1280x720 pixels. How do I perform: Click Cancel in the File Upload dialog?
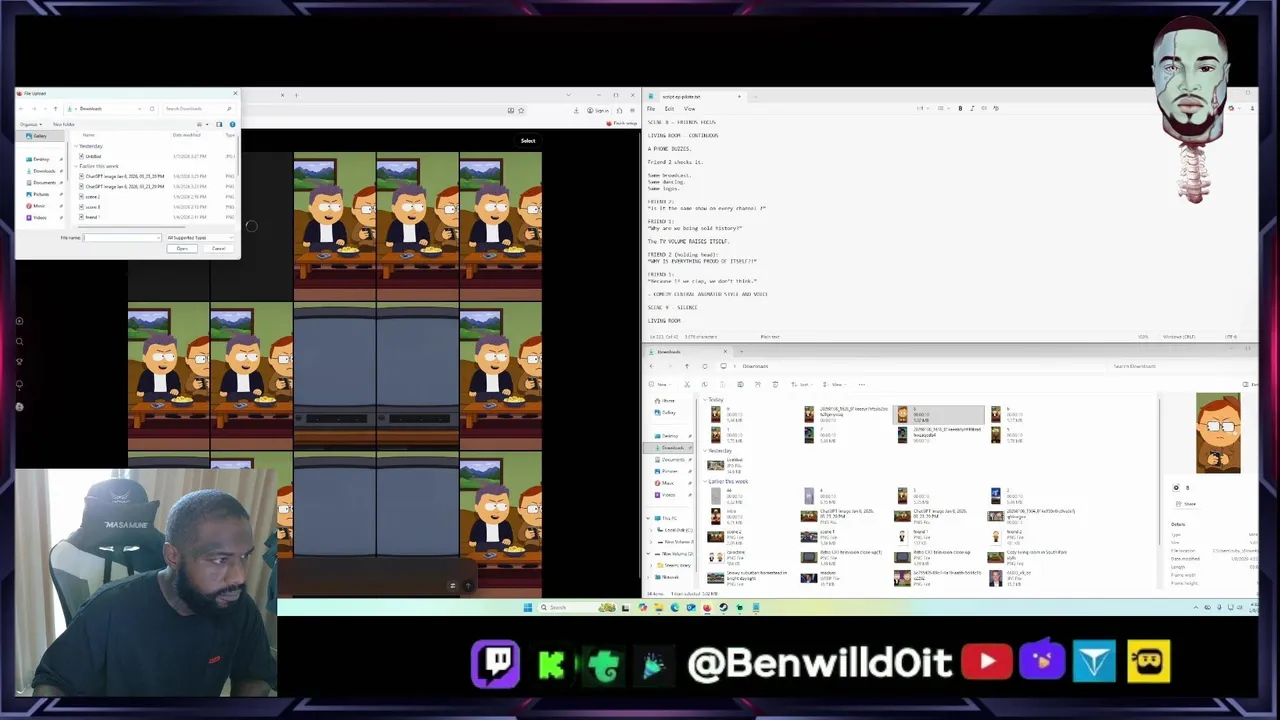click(218, 249)
